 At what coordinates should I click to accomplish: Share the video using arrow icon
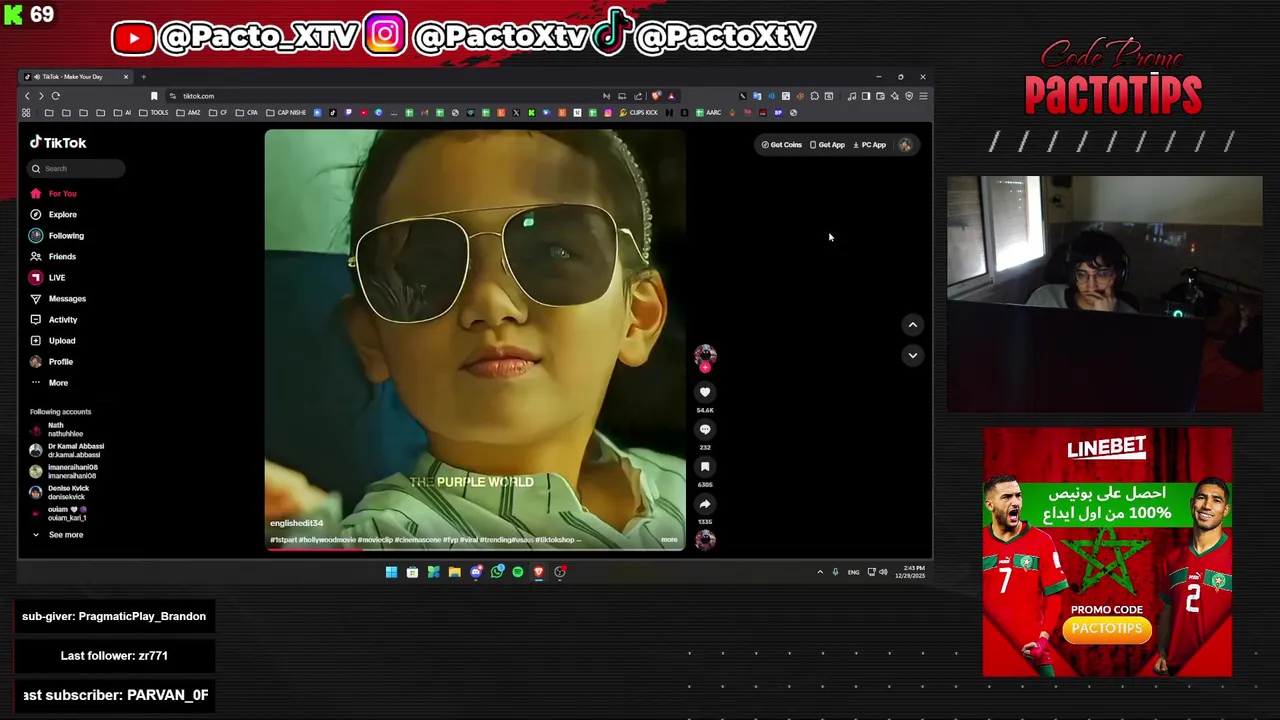[x=705, y=504]
